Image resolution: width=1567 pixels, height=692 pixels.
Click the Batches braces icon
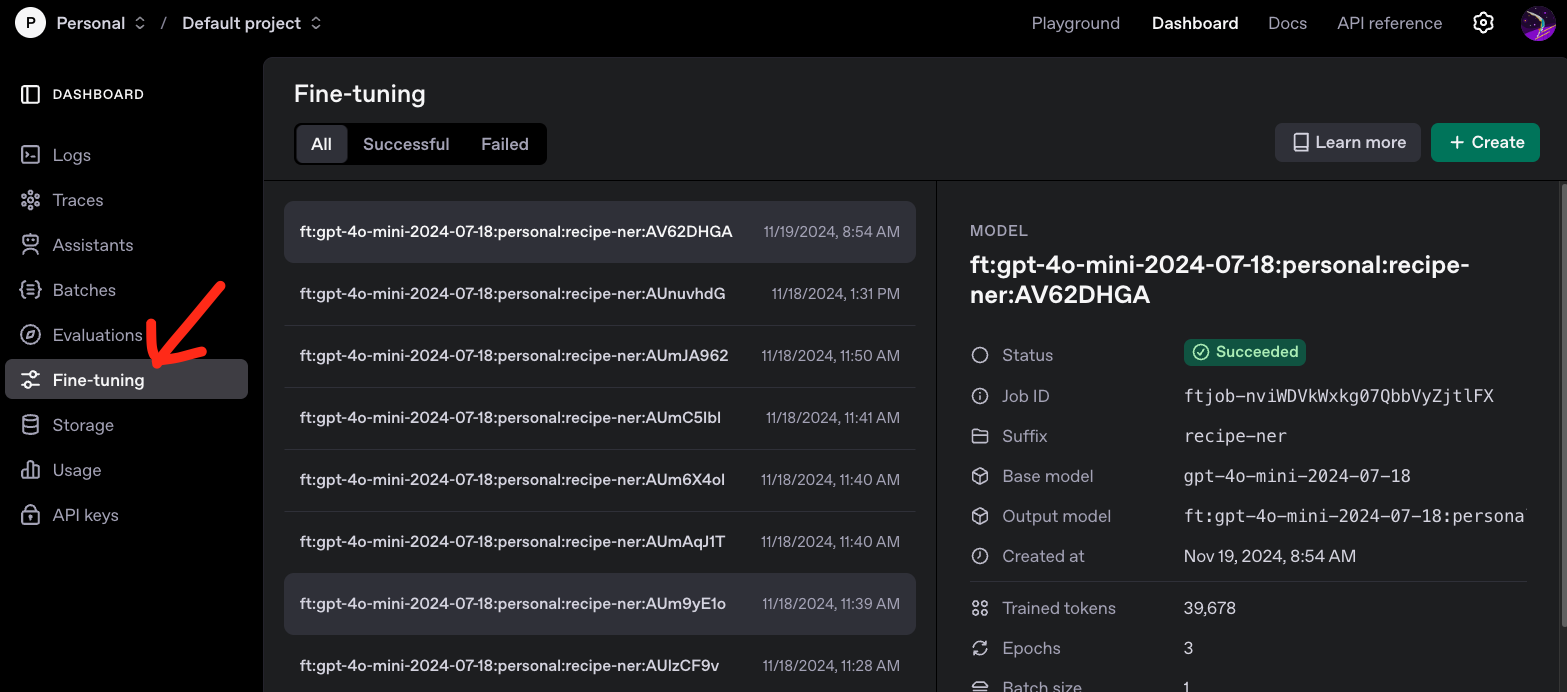point(31,290)
